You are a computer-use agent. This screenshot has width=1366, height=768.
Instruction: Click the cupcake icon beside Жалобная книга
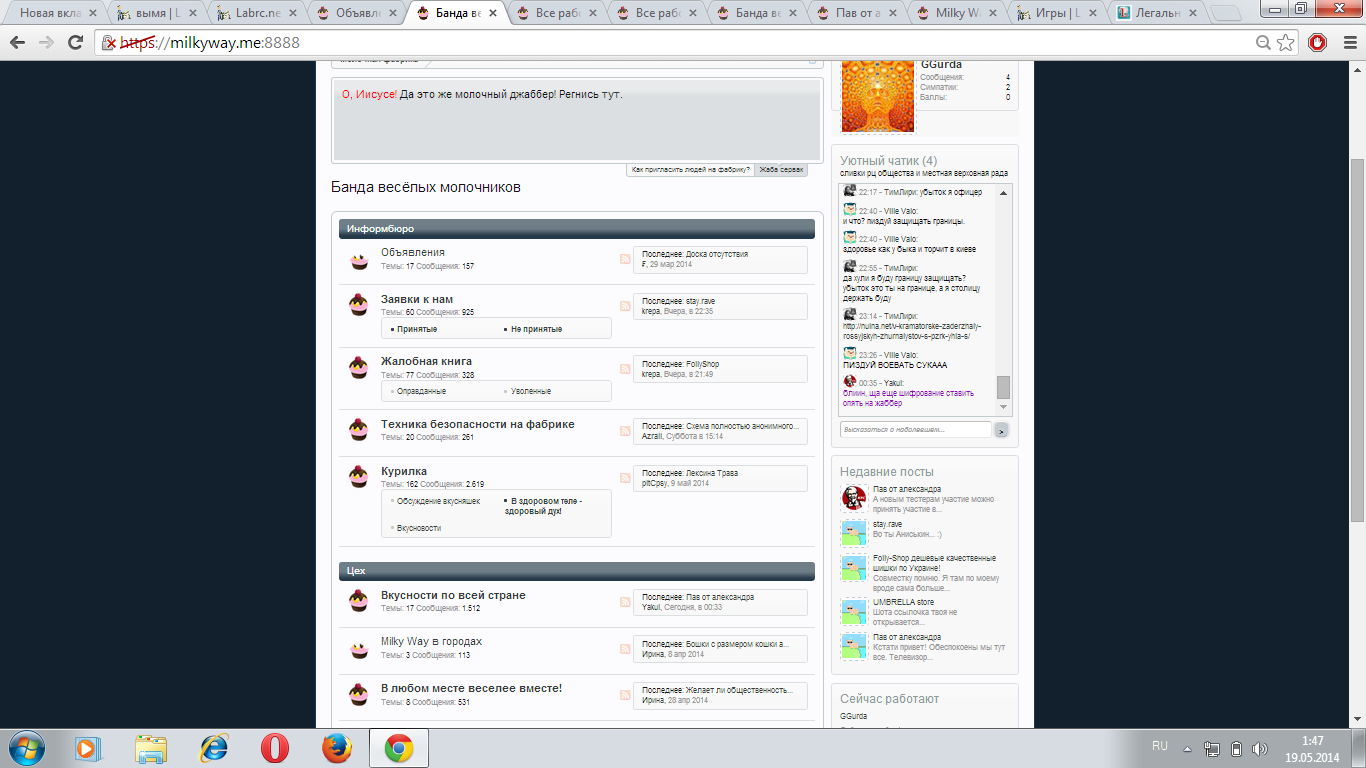pos(359,367)
